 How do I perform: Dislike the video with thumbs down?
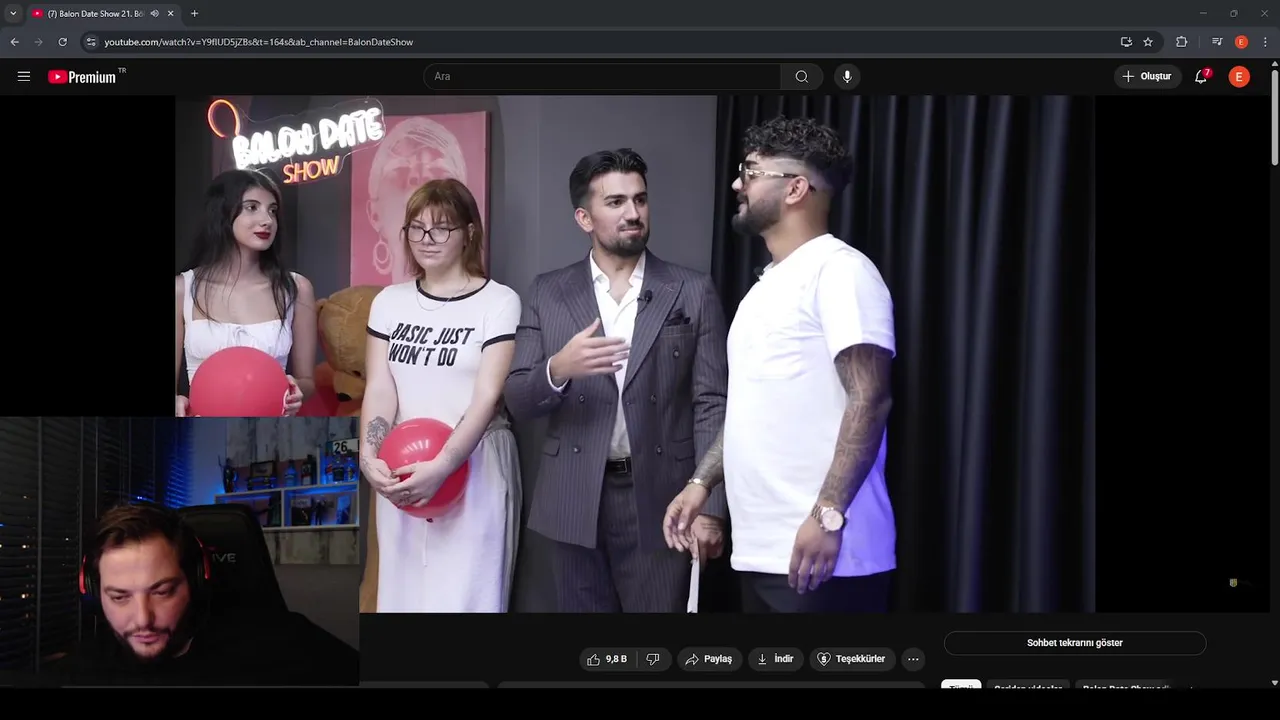click(x=653, y=659)
